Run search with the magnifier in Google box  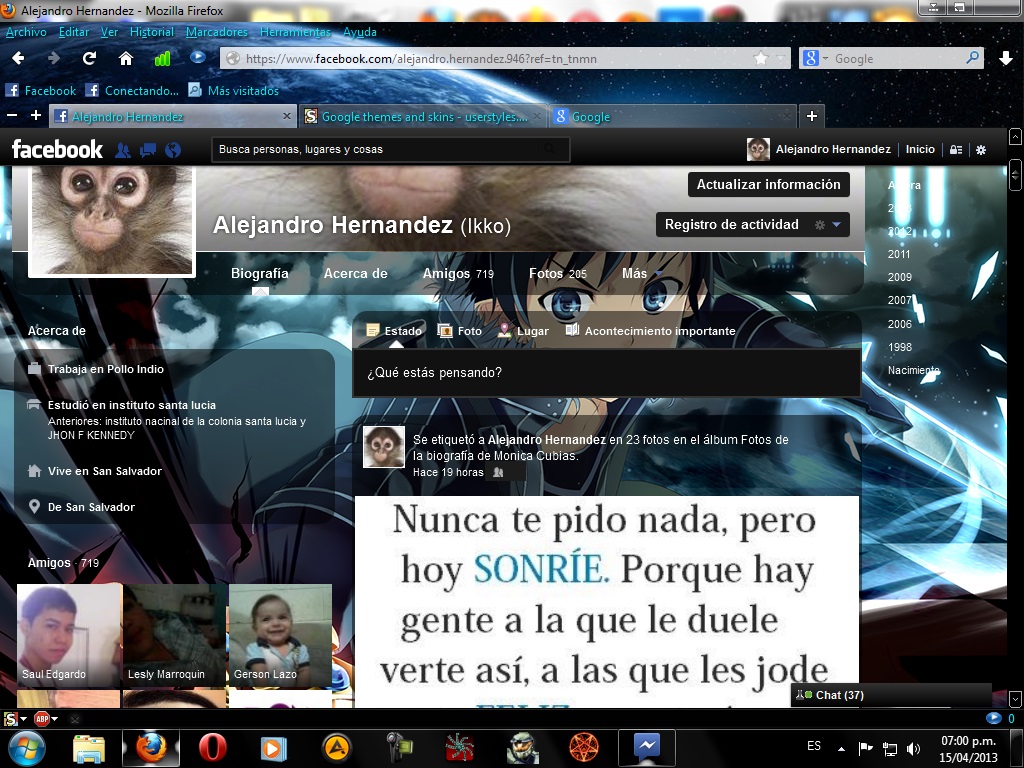tap(972, 57)
